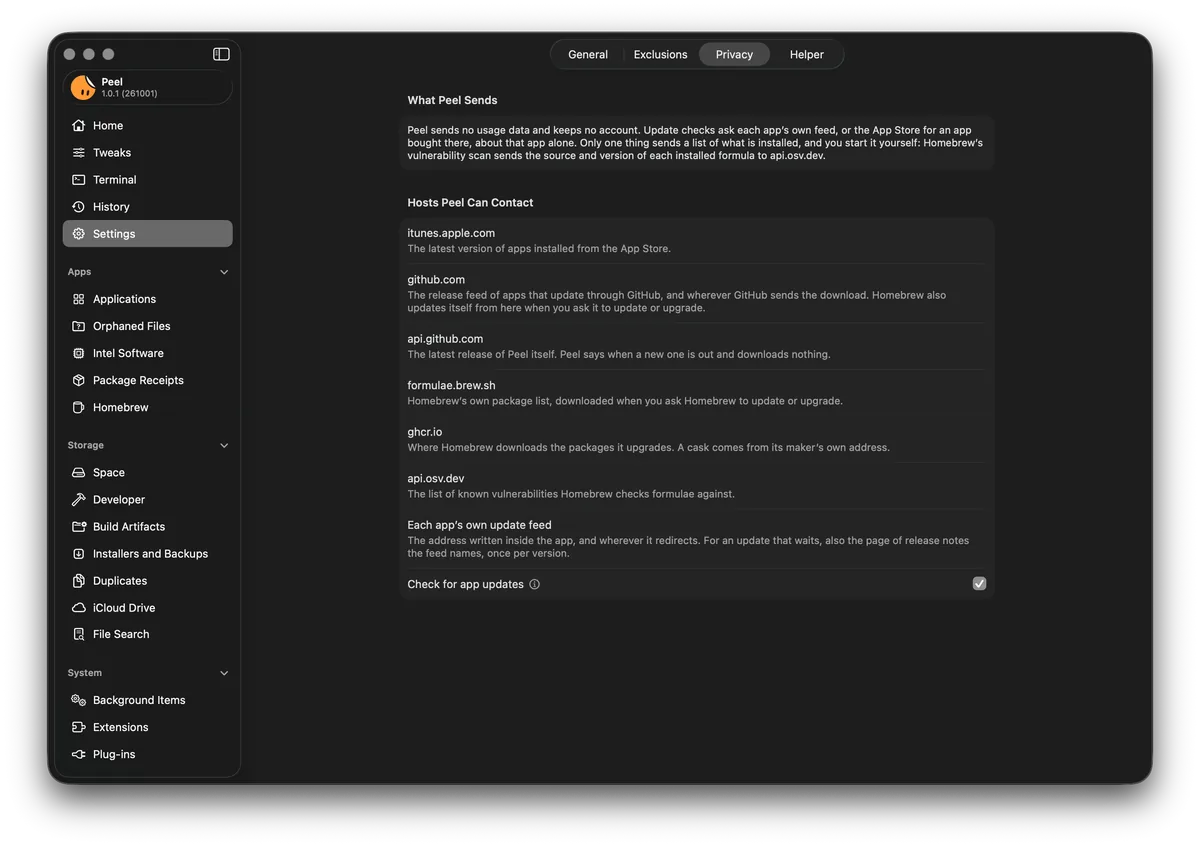Click the What Peel Sends heading
Image resolution: width=1200 pixels, height=847 pixels.
(452, 100)
